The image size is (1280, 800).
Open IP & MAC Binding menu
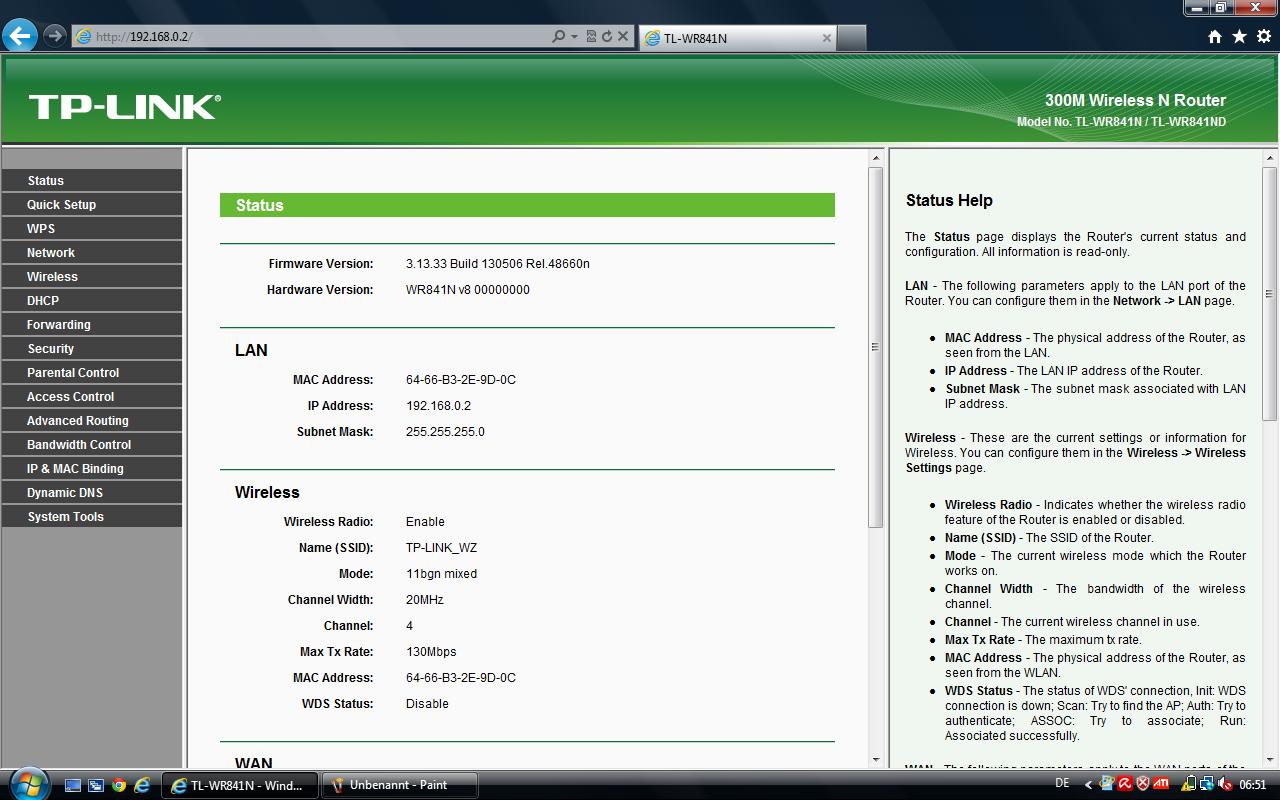click(92, 468)
